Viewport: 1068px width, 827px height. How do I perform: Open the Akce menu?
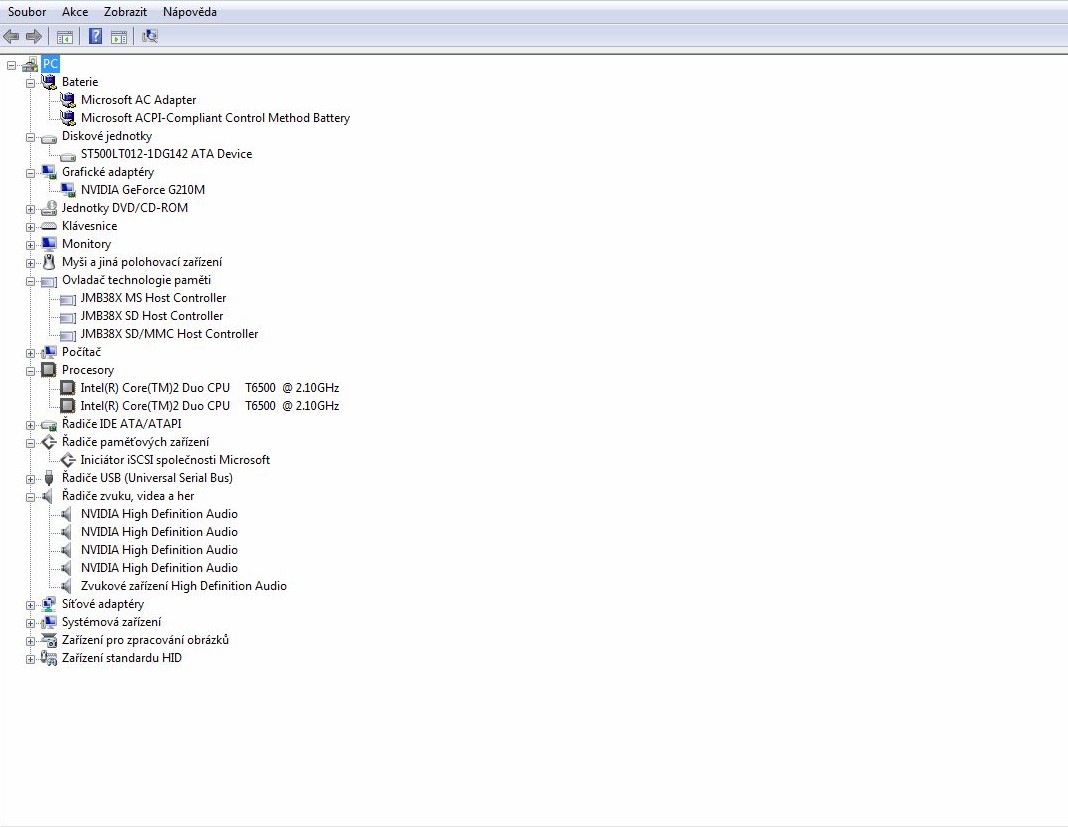pyautogui.click(x=75, y=12)
